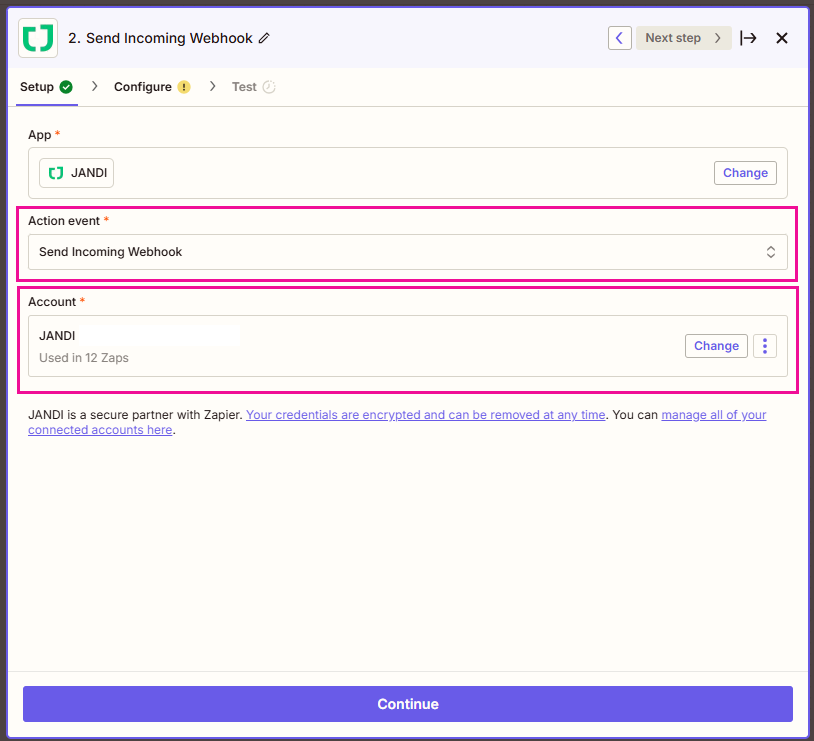
Task: Open the manage connected accounts link
Action: coord(714,415)
